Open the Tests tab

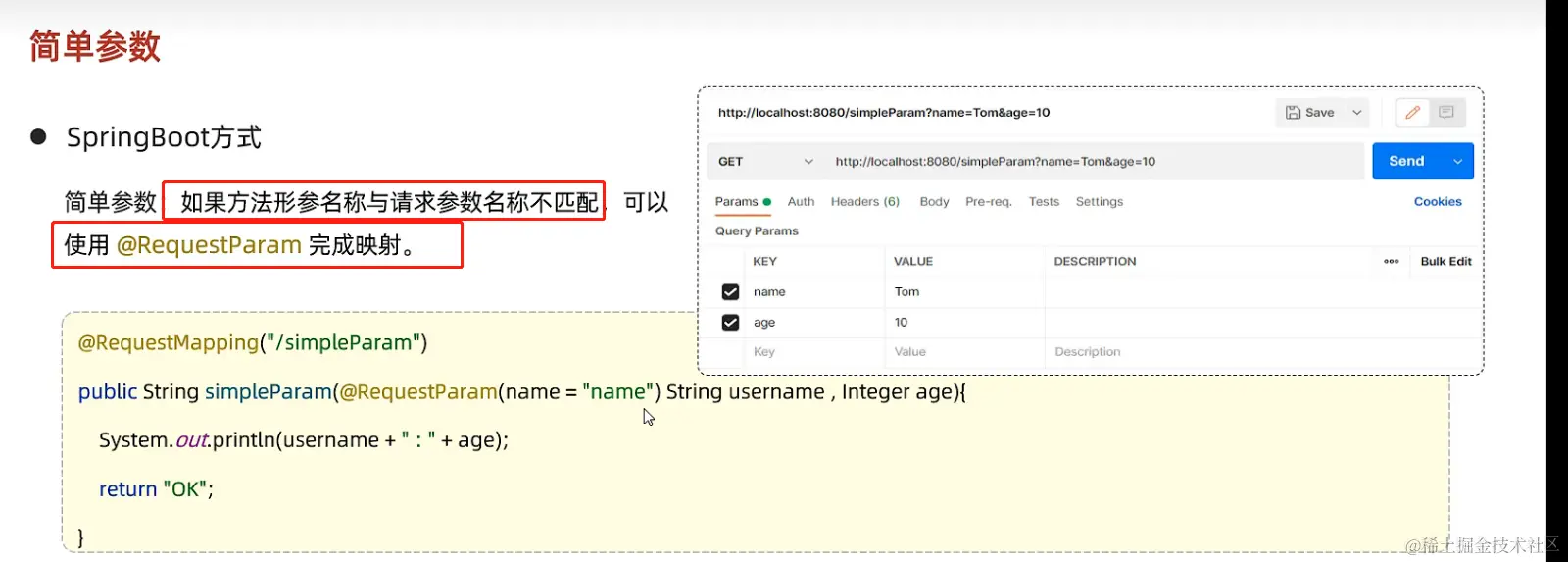pos(1044,201)
